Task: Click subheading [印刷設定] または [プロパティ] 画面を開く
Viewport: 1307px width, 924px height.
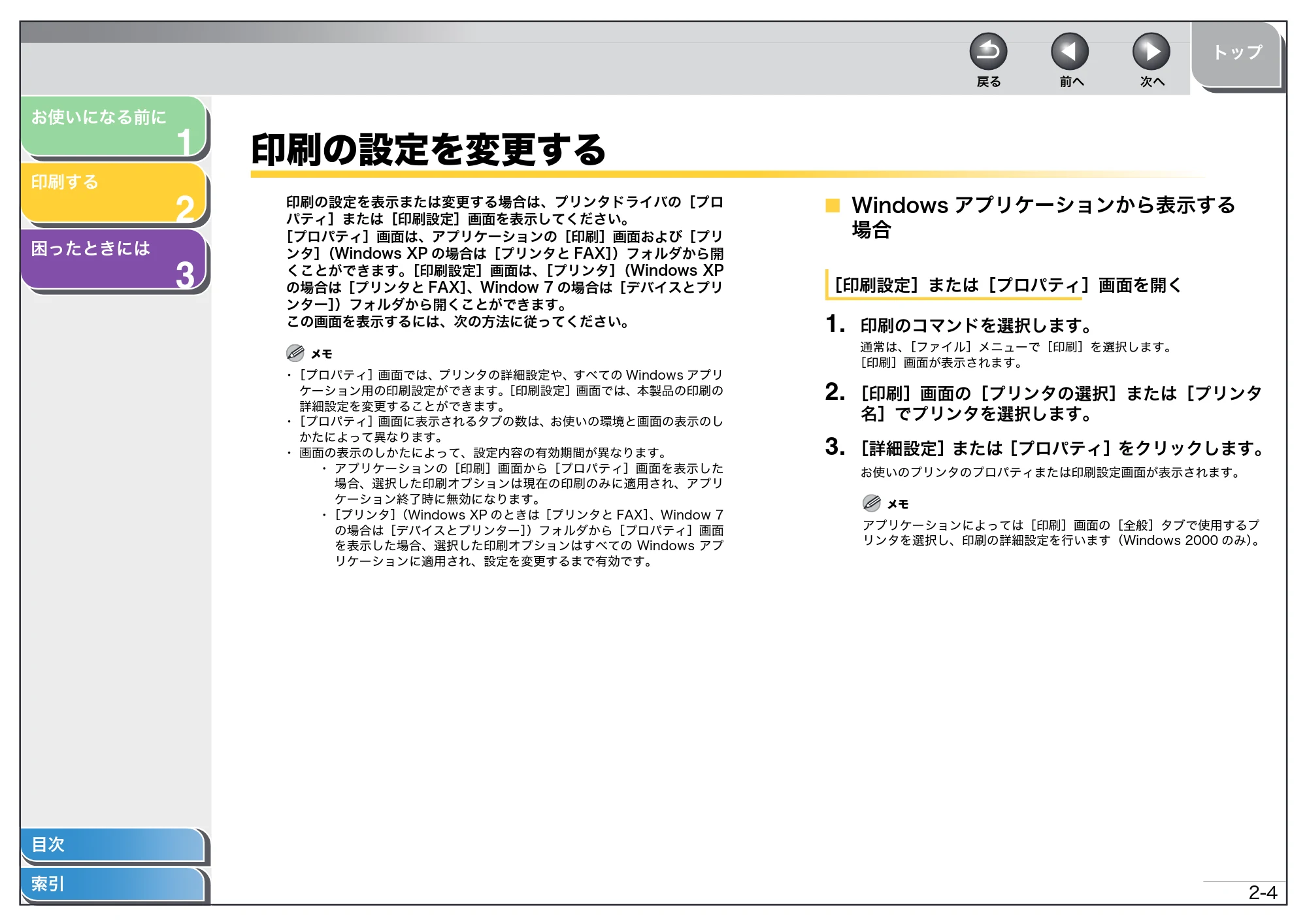Action: 1008,285
